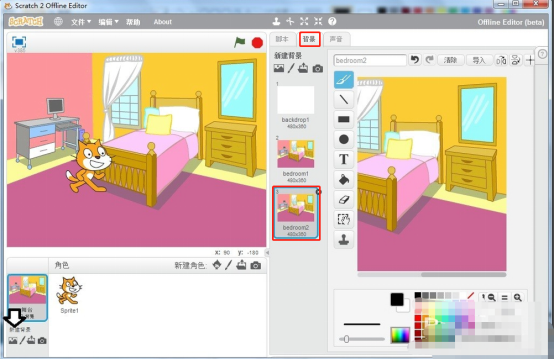
Task: Open the 文件 menu
Action: 81,22
